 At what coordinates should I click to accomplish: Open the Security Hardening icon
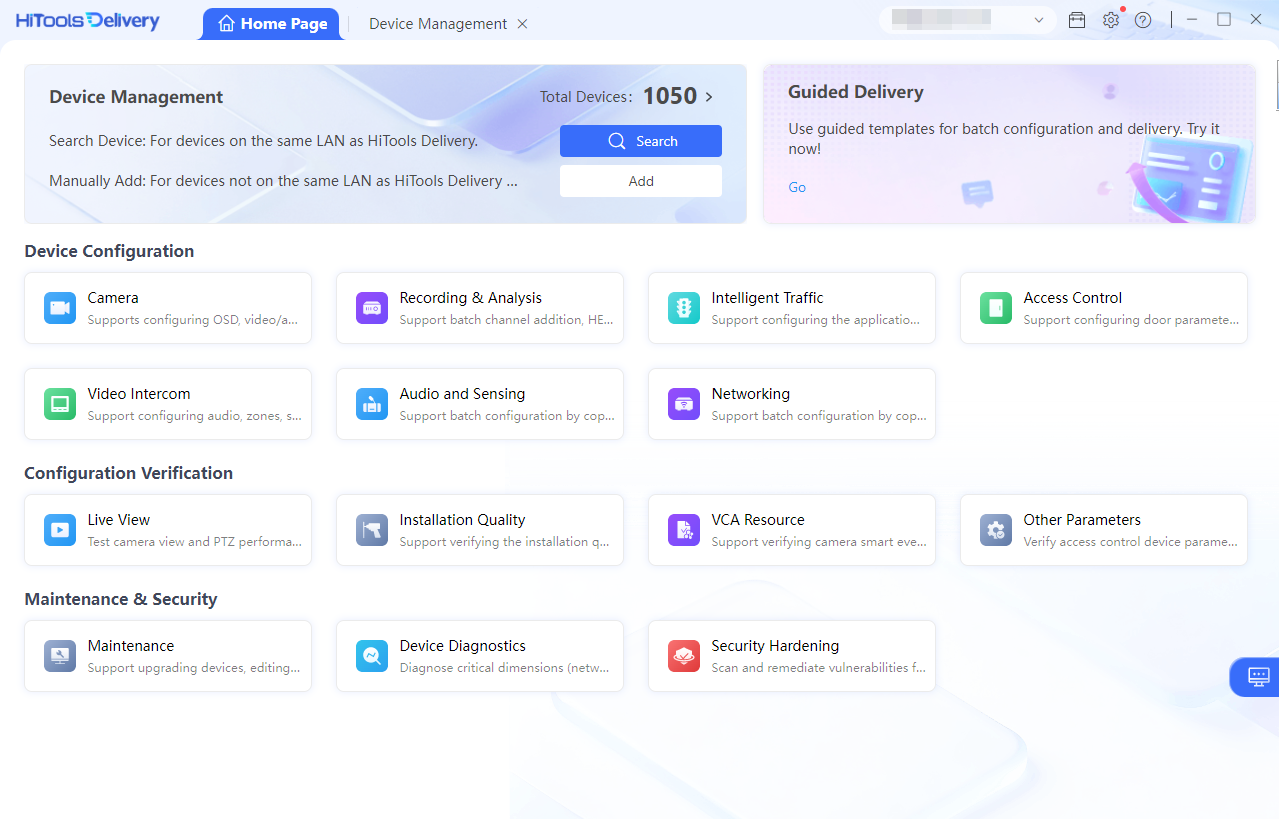click(x=684, y=656)
